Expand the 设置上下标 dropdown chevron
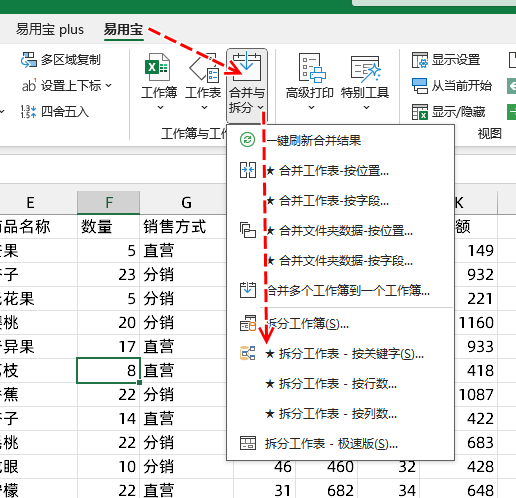Viewport: 516px width, 498px height. tap(109, 86)
